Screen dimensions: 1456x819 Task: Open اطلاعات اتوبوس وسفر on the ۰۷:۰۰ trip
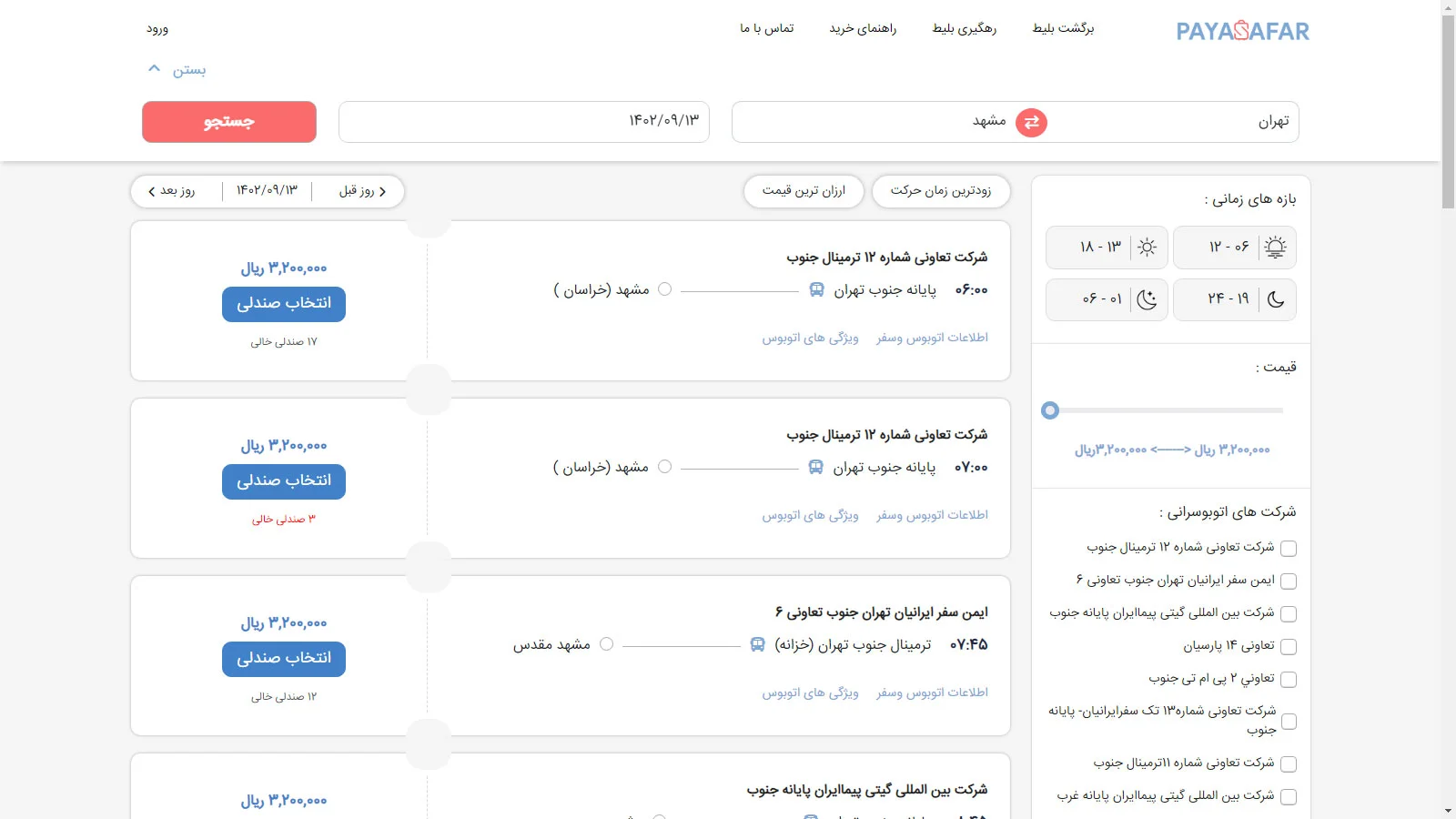(x=932, y=515)
